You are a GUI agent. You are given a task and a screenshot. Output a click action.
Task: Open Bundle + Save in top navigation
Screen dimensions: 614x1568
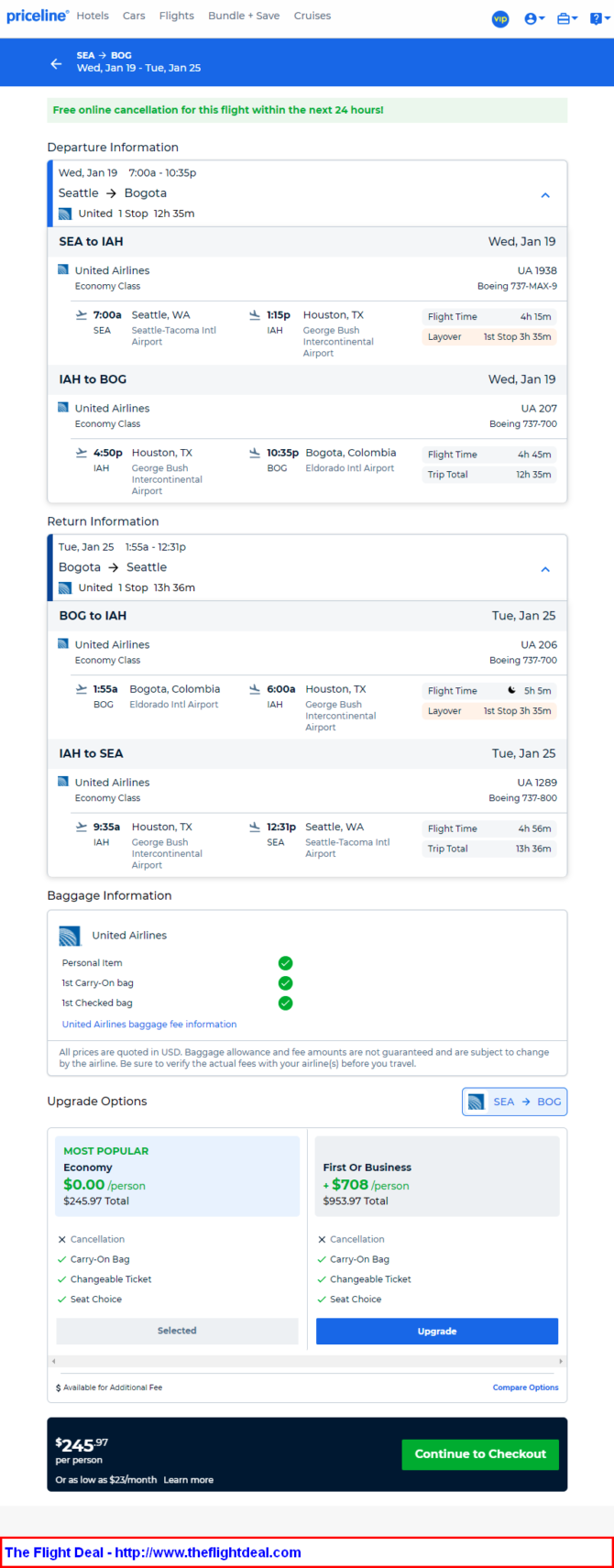(x=244, y=16)
